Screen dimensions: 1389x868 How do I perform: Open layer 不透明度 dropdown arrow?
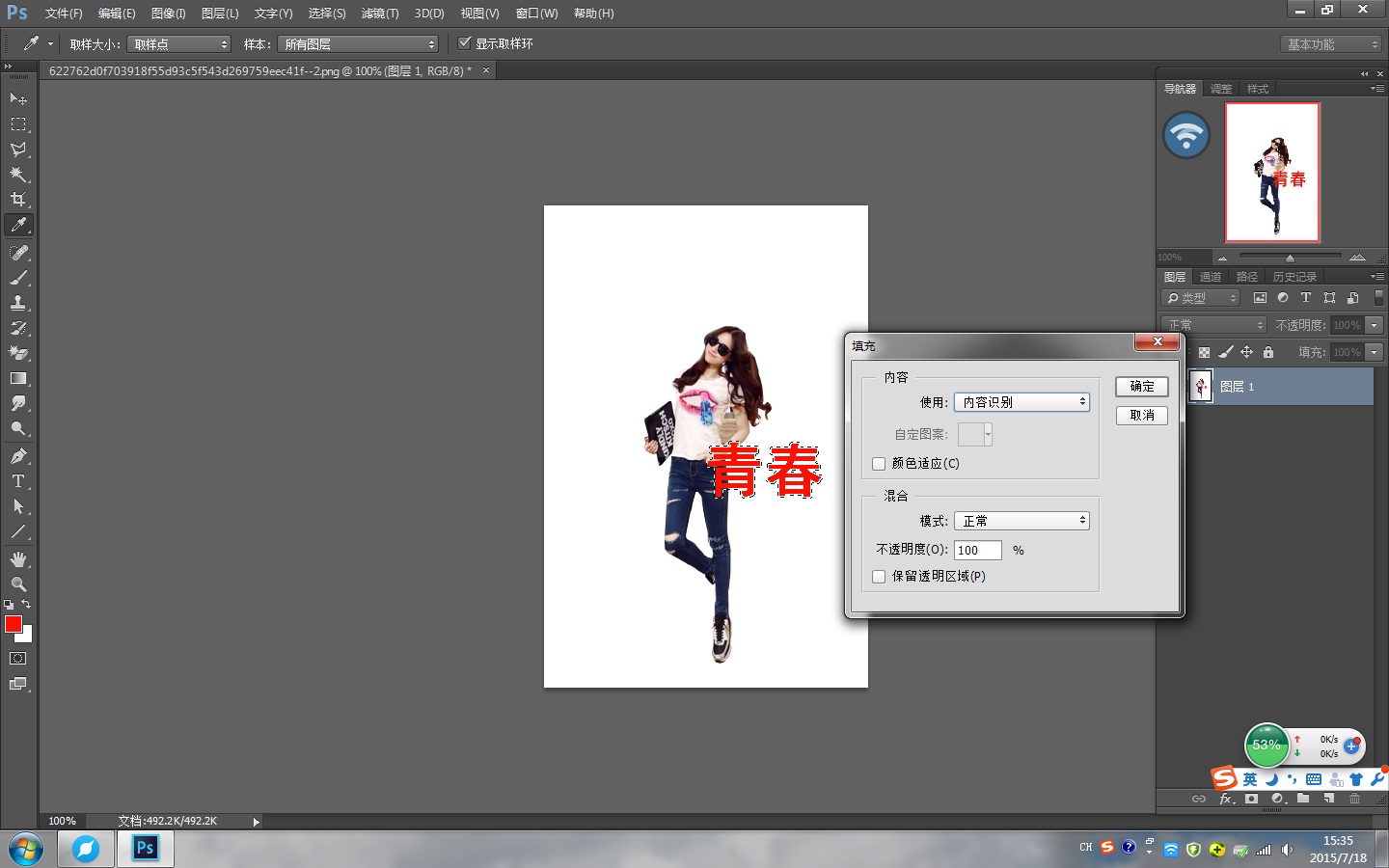tap(1375, 325)
